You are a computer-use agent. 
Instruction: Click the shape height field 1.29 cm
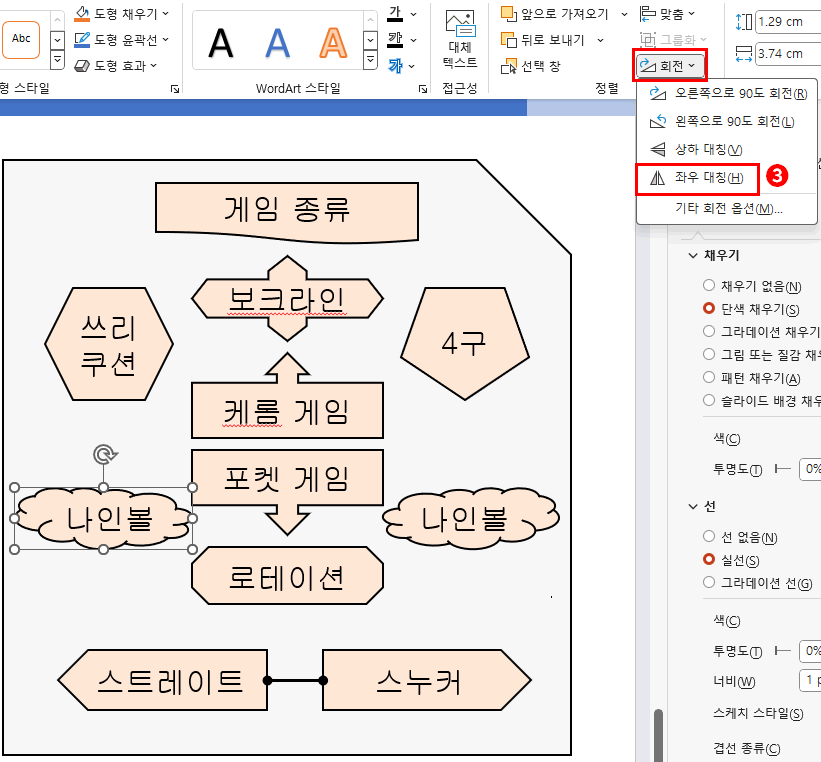[788, 22]
